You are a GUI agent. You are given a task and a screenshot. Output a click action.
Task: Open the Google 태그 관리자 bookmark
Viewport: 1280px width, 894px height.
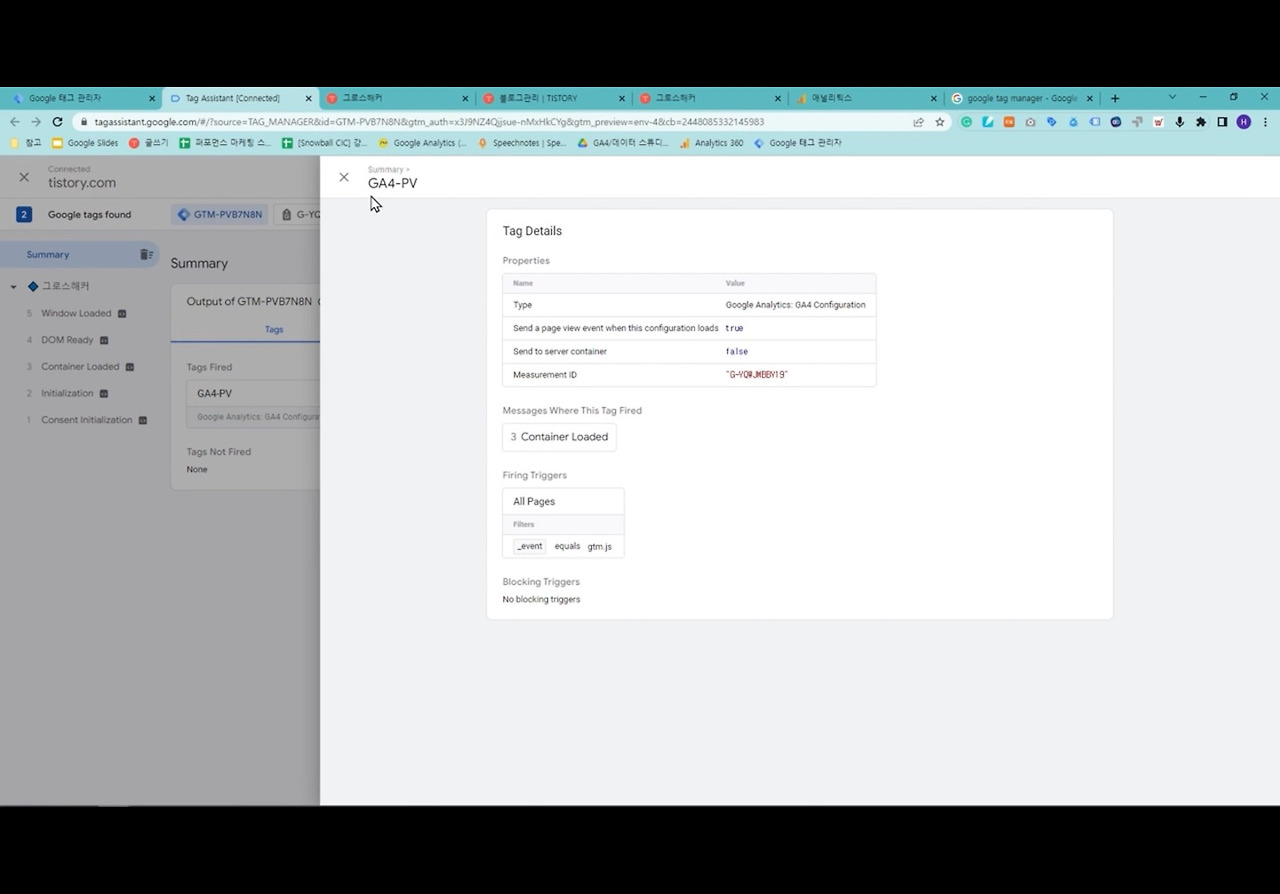[x=797, y=143]
